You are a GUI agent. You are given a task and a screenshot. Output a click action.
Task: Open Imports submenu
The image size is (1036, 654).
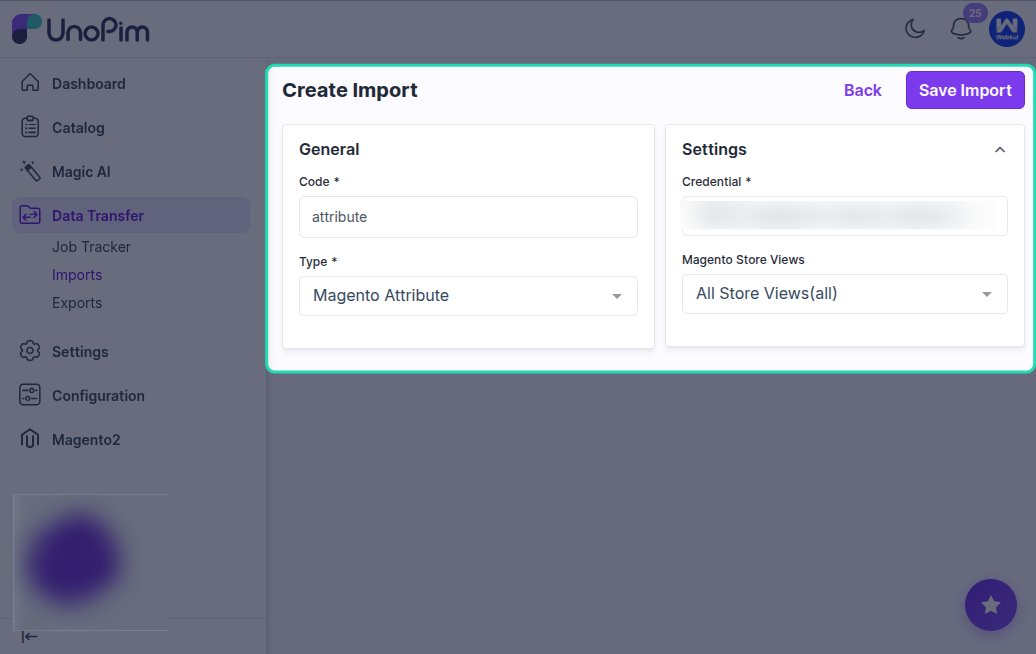[x=77, y=275]
